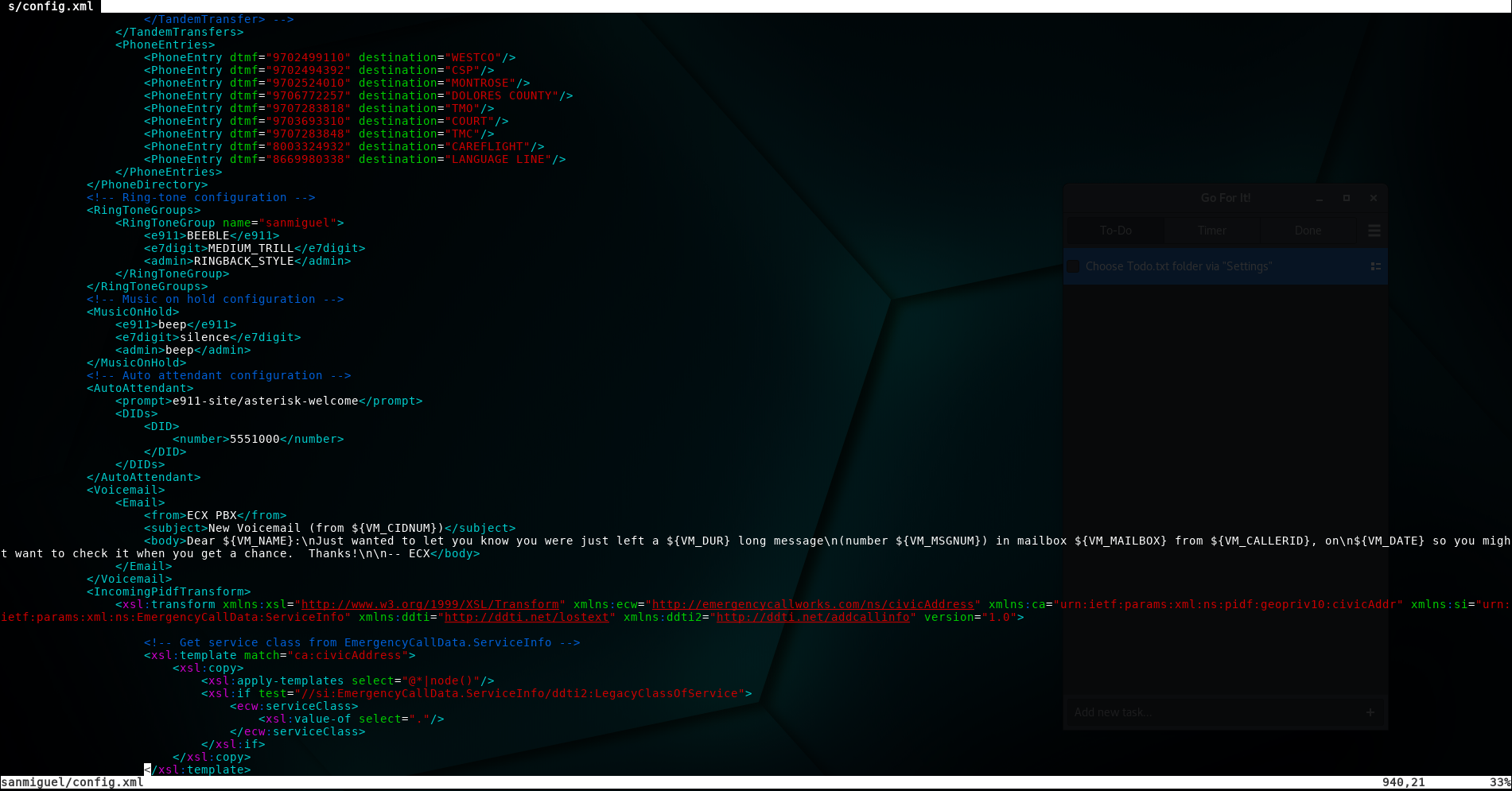Select the 'Choose Todo.txt folder via Settings' task row
Screen dimensions: 1512x791
1226,266
